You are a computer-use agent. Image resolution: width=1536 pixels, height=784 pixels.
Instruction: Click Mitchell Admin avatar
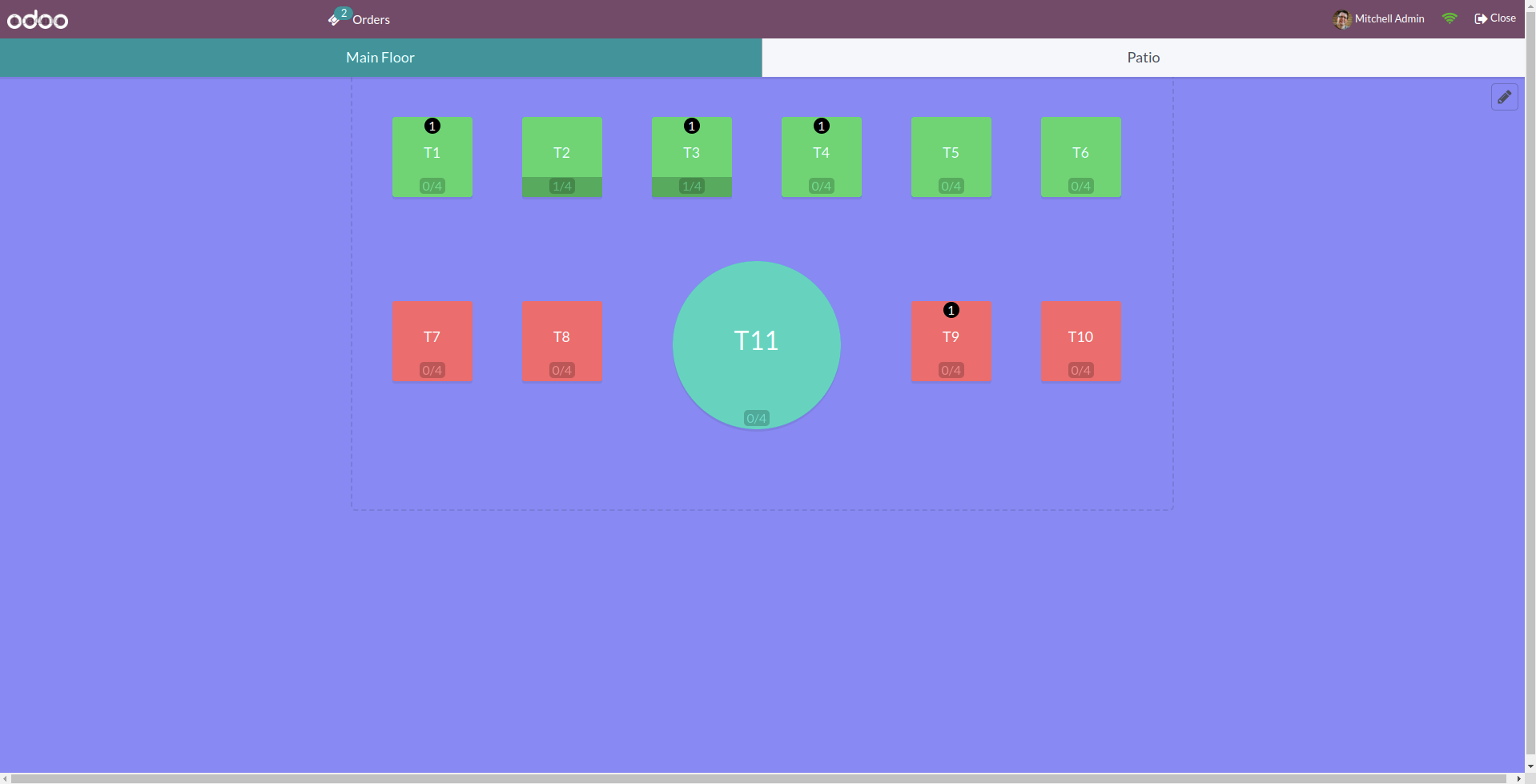click(1341, 19)
